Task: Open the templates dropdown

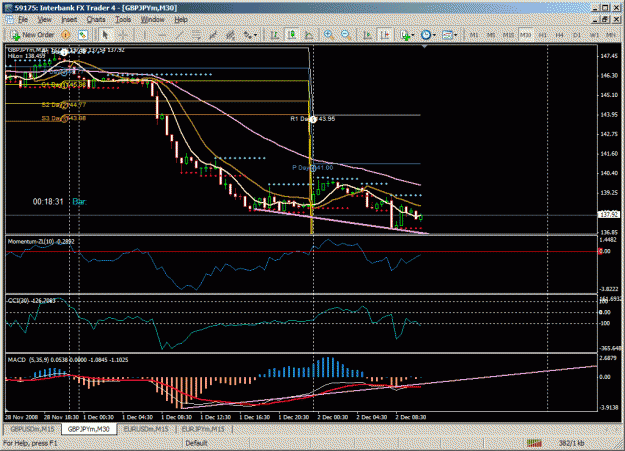Action: pyautogui.click(x=450, y=35)
